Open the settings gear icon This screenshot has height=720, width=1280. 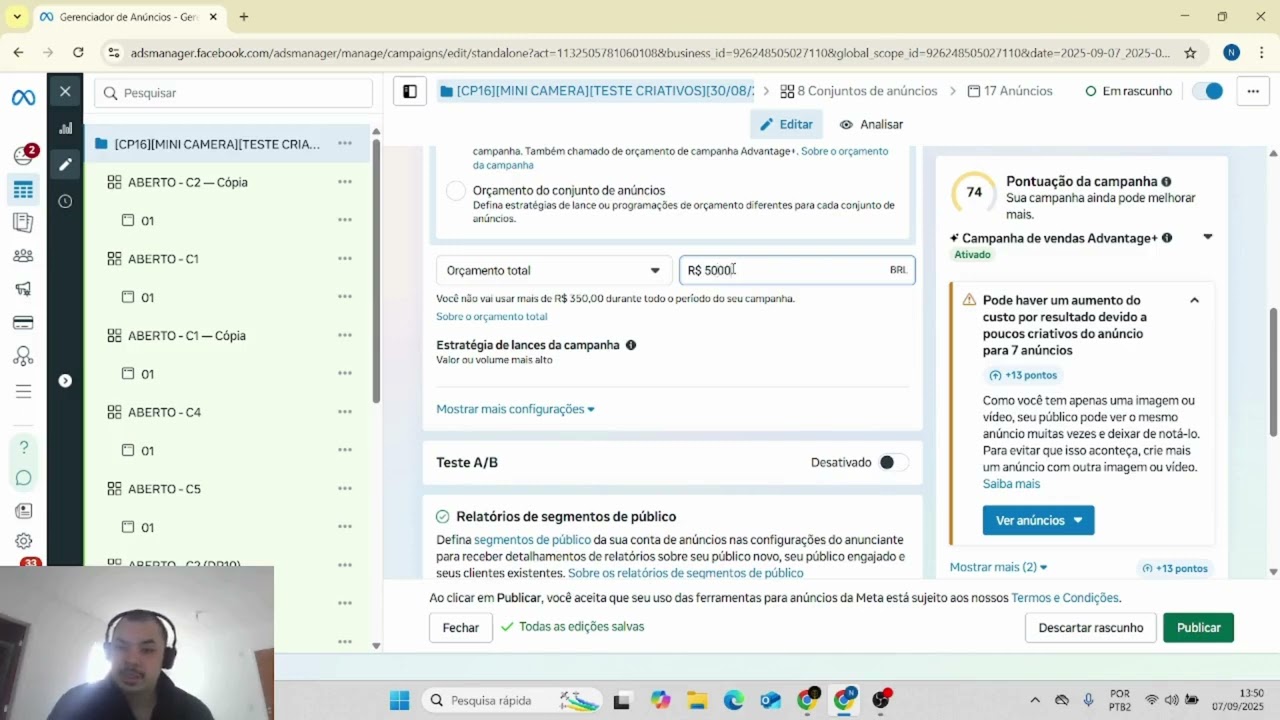[23, 541]
